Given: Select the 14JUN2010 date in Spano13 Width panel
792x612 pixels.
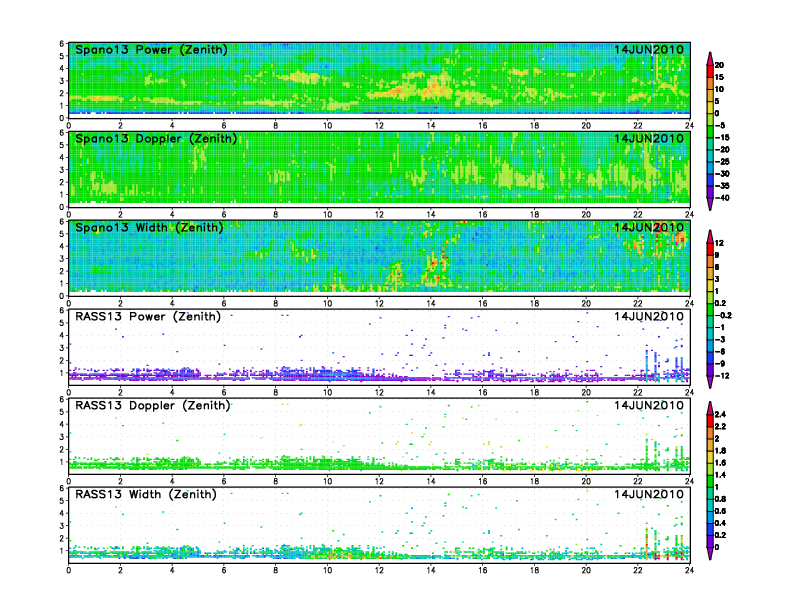Looking at the screenshot, I should [649, 227].
